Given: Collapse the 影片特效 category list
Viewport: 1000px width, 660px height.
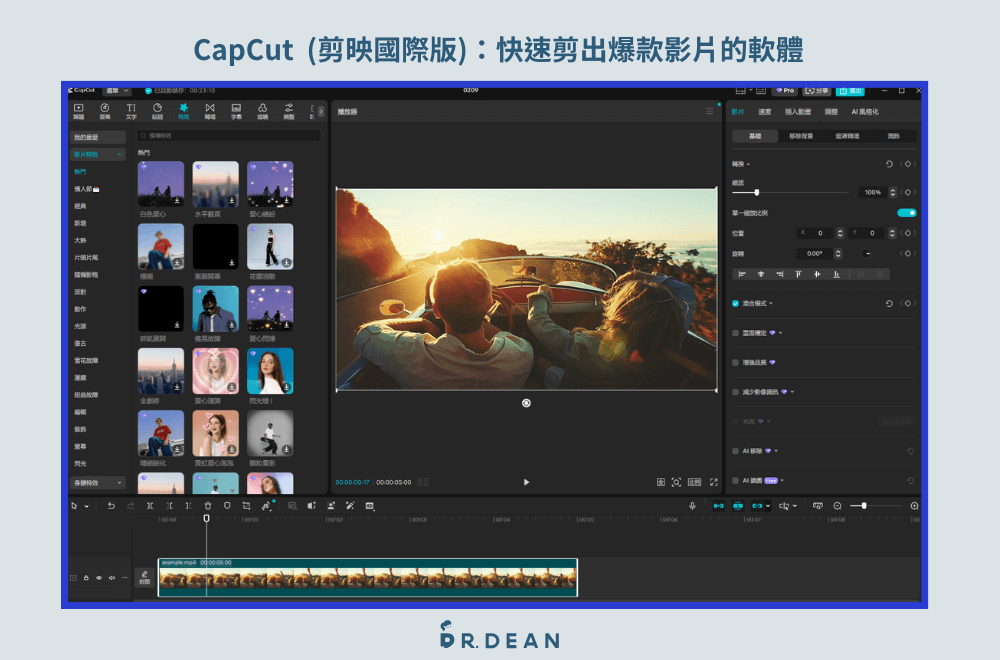Looking at the screenshot, I should pyautogui.click(x=119, y=155).
